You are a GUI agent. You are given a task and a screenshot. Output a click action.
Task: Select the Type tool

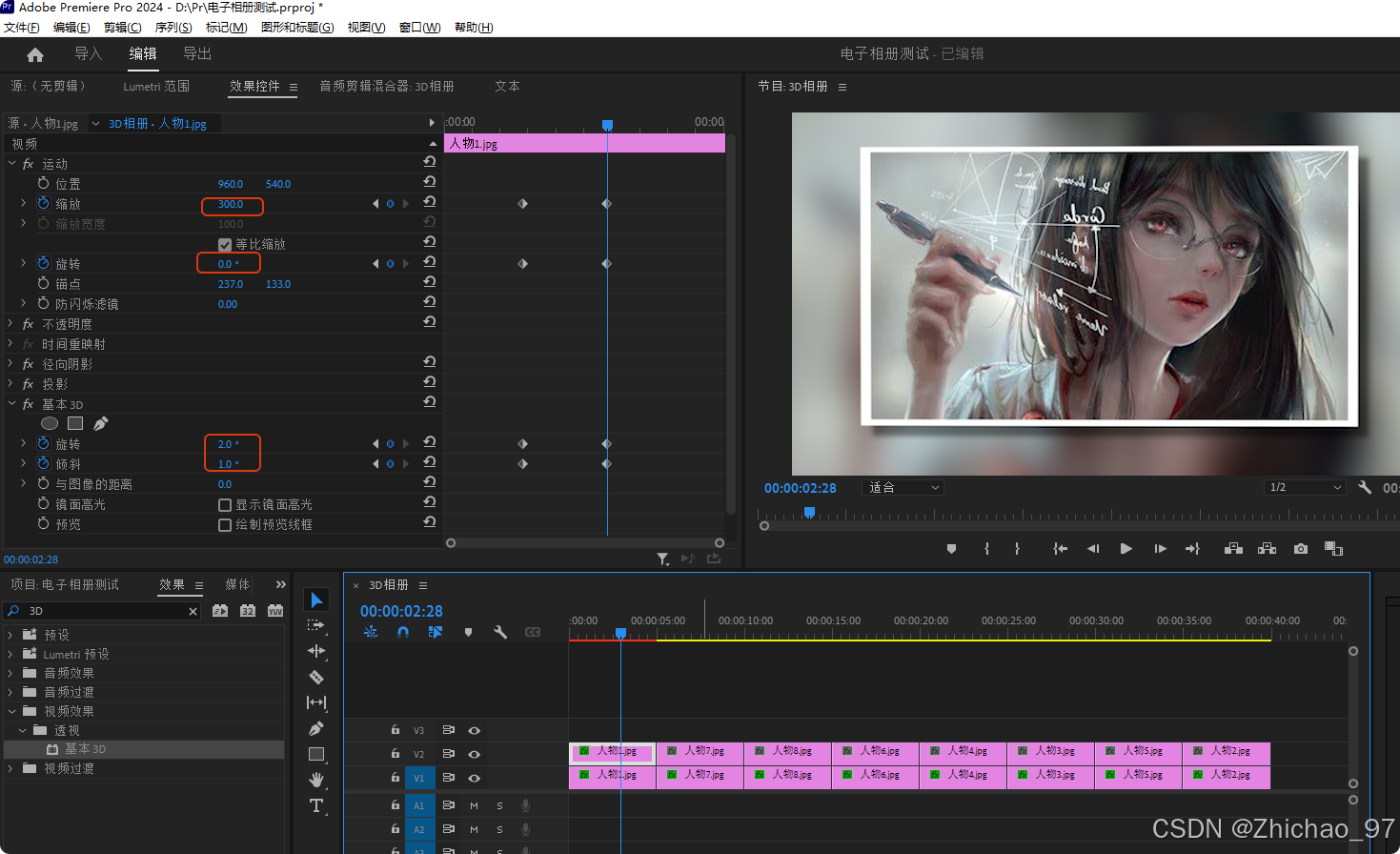coord(316,805)
